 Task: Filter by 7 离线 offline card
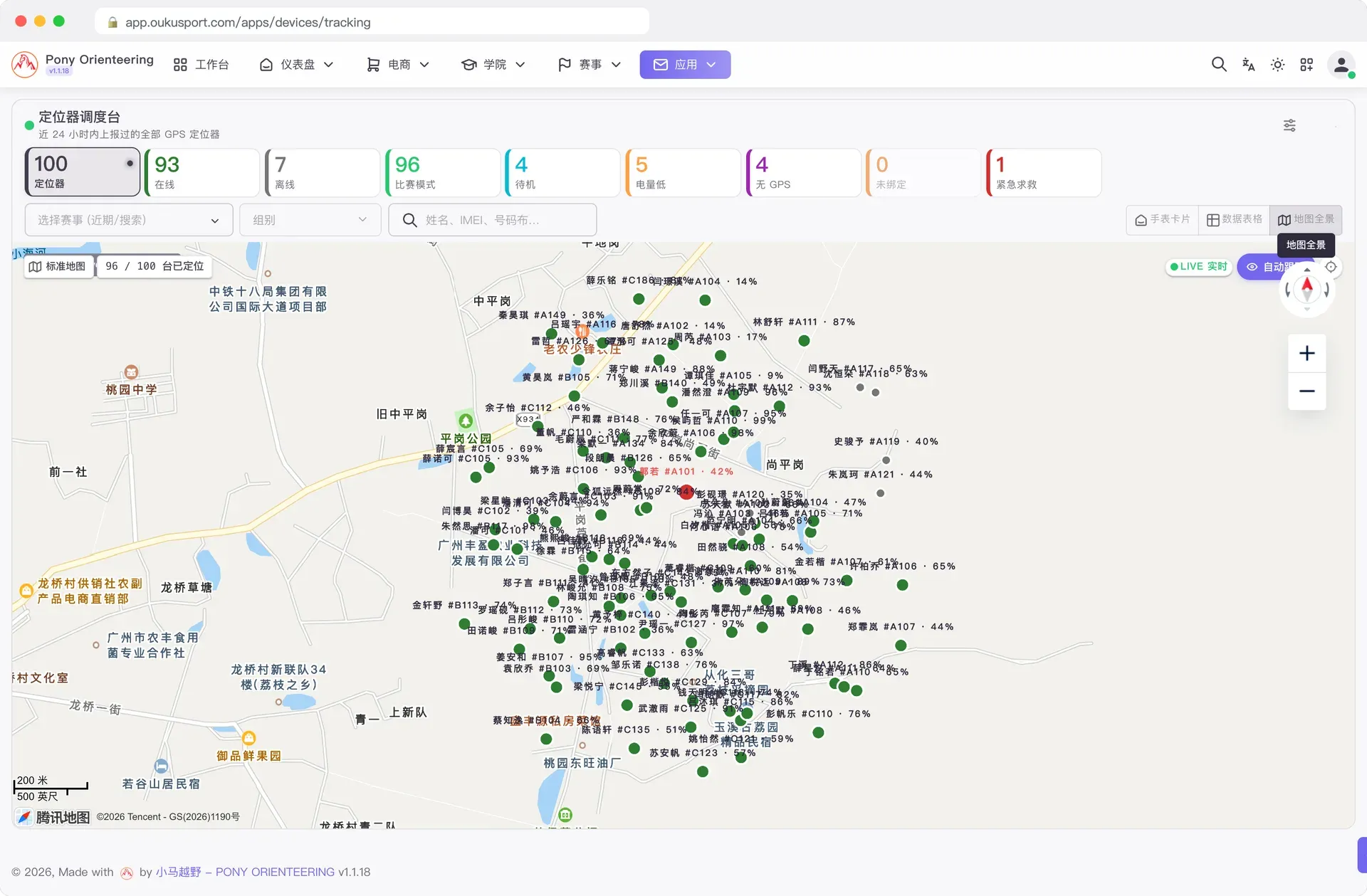point(323,172)
